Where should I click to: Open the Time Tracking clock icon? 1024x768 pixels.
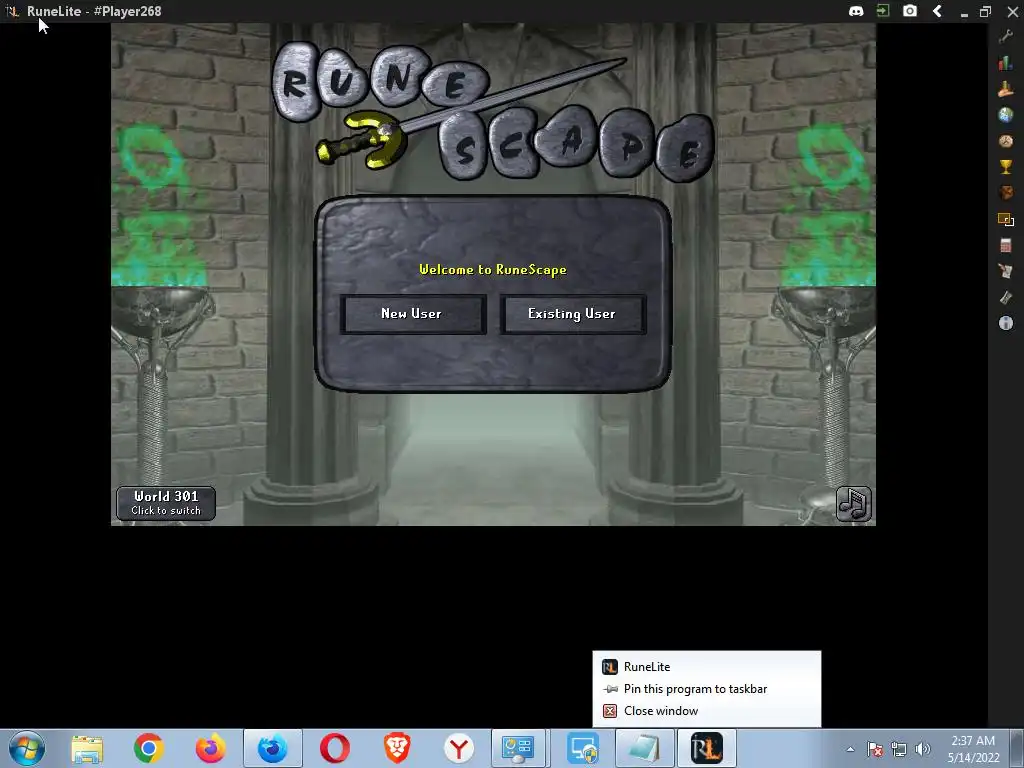pyautogui.click(x=1006, y=141)
